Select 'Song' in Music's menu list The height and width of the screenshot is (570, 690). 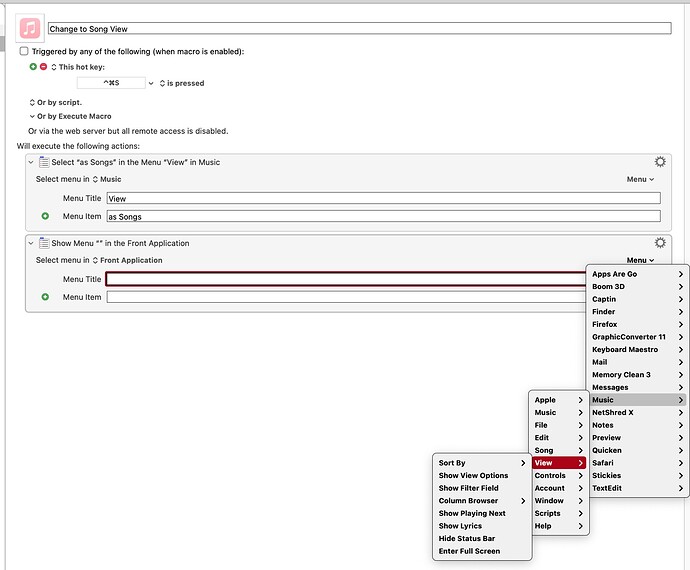558,450
